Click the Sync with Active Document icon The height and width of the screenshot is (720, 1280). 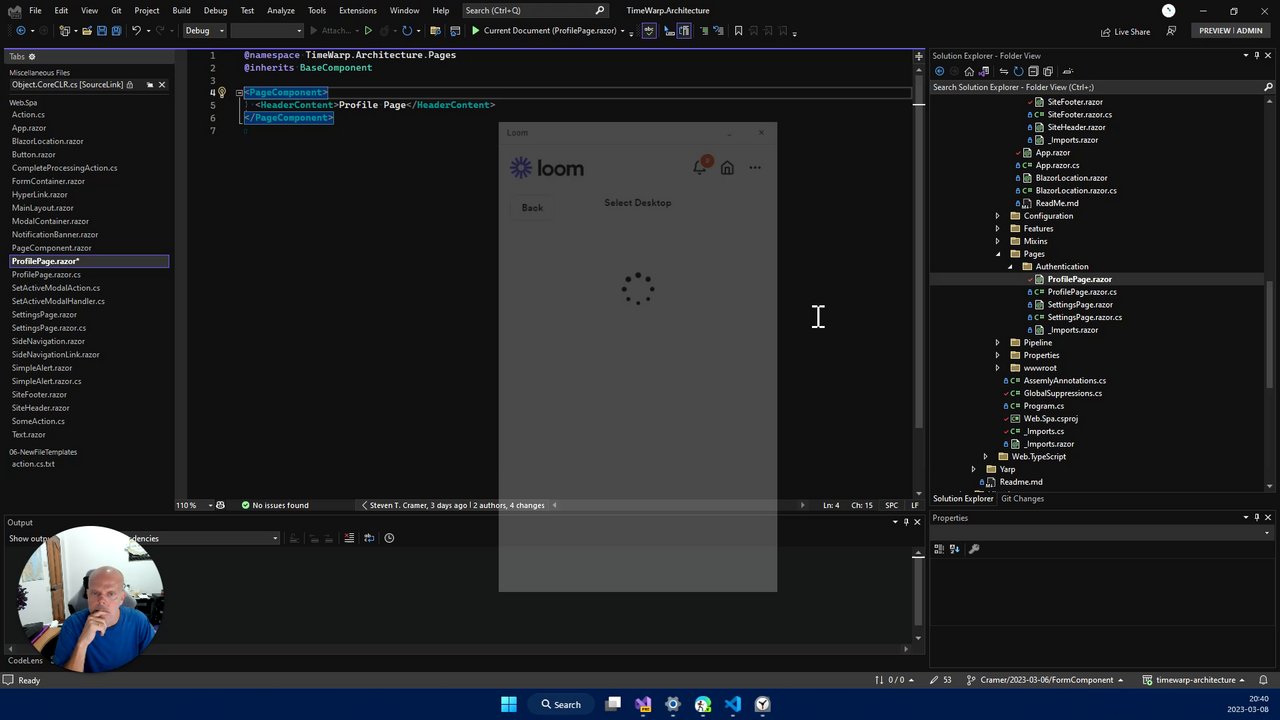coord(1004,71)
